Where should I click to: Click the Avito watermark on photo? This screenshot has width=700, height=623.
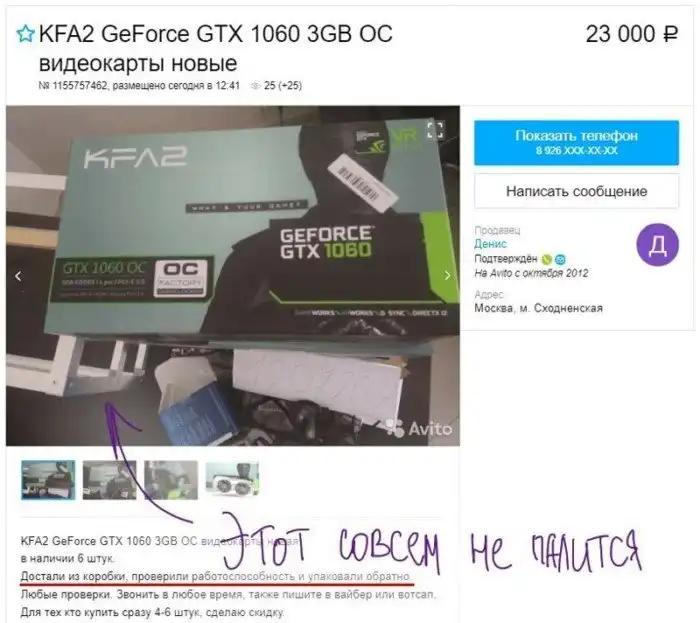(419, 428)
